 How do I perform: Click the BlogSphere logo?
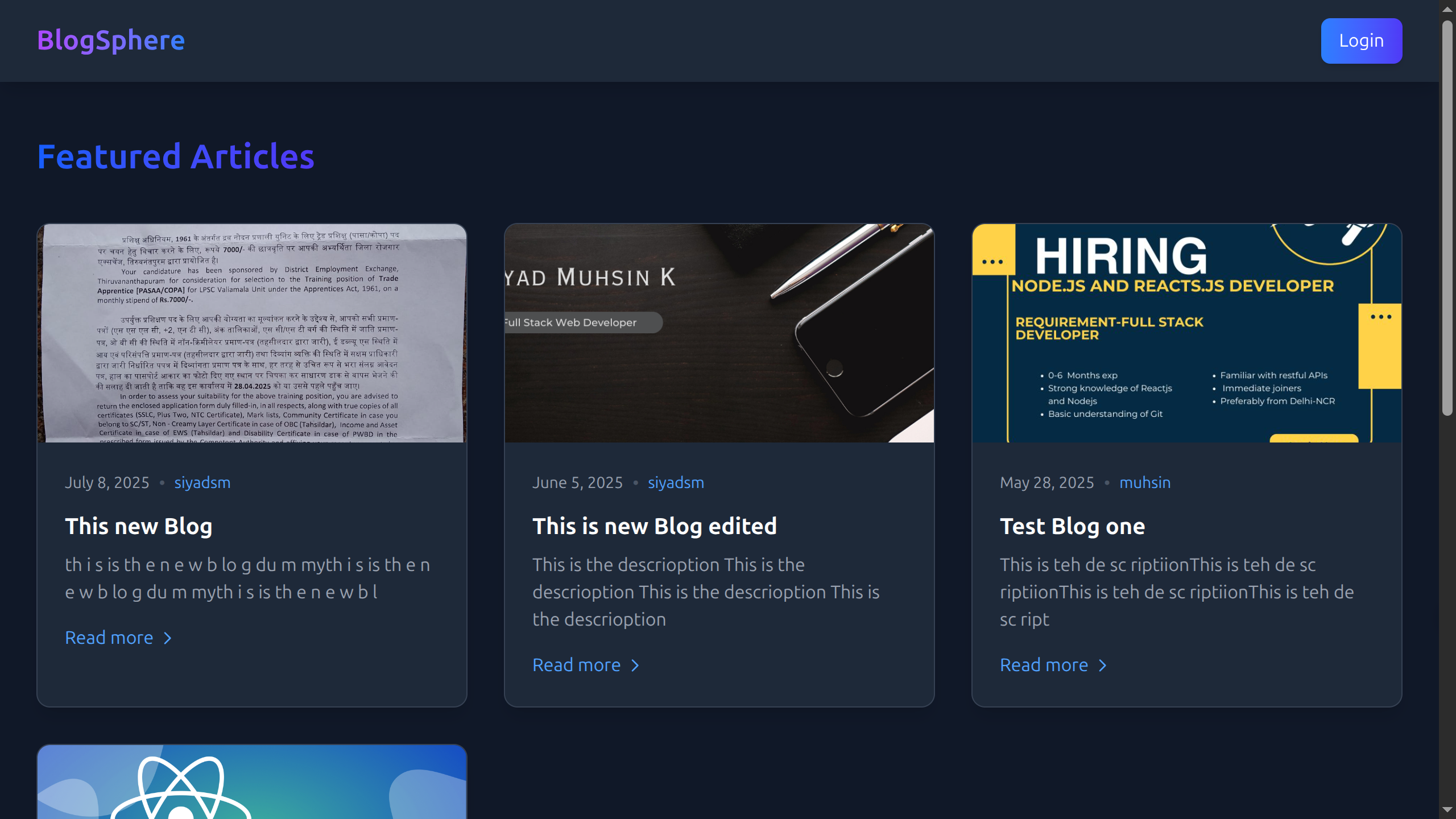[x=111, y=40]
